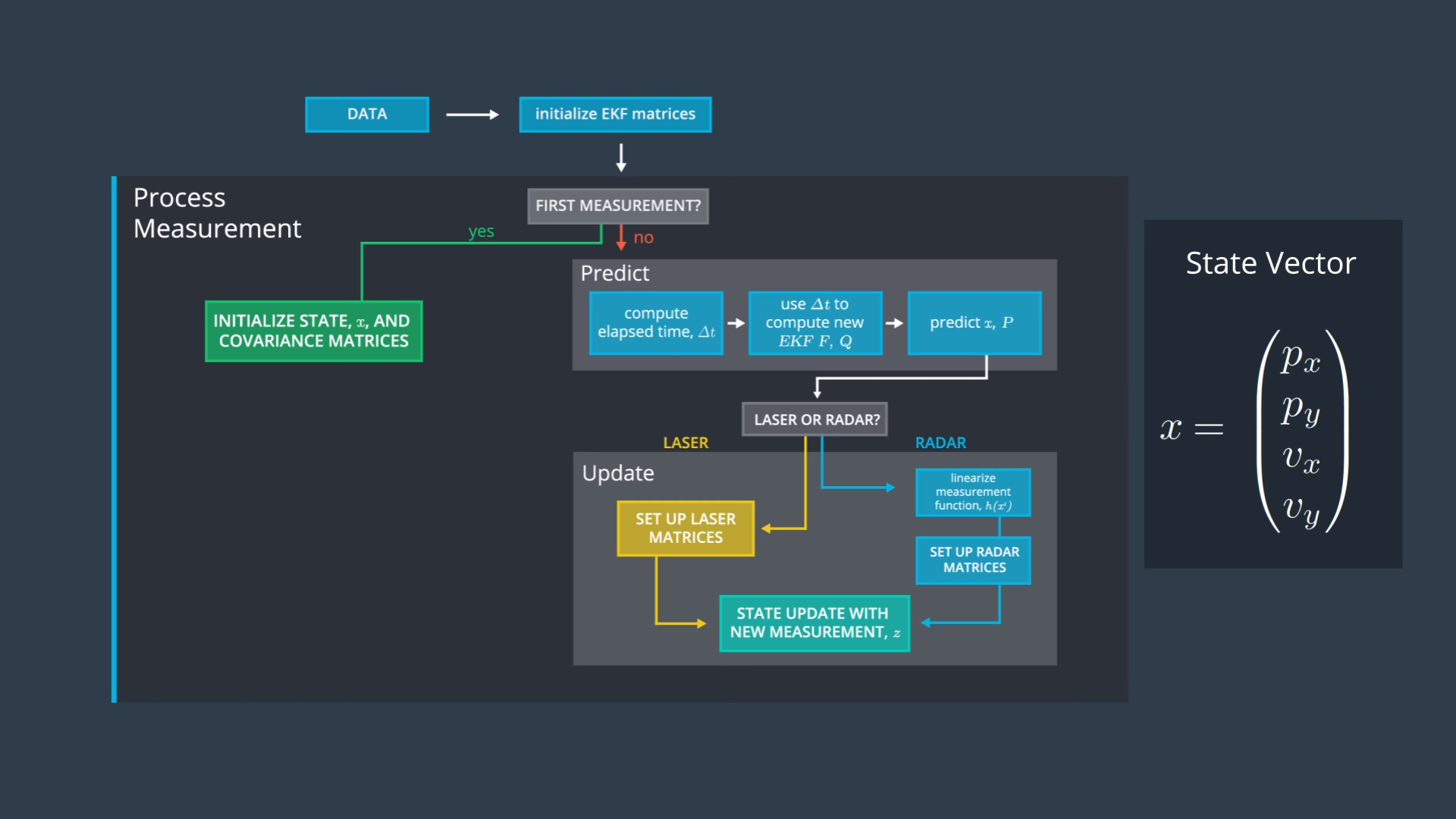Click the Update section heading
Screen dimensions: 1456x819
(x=618, y=473)
